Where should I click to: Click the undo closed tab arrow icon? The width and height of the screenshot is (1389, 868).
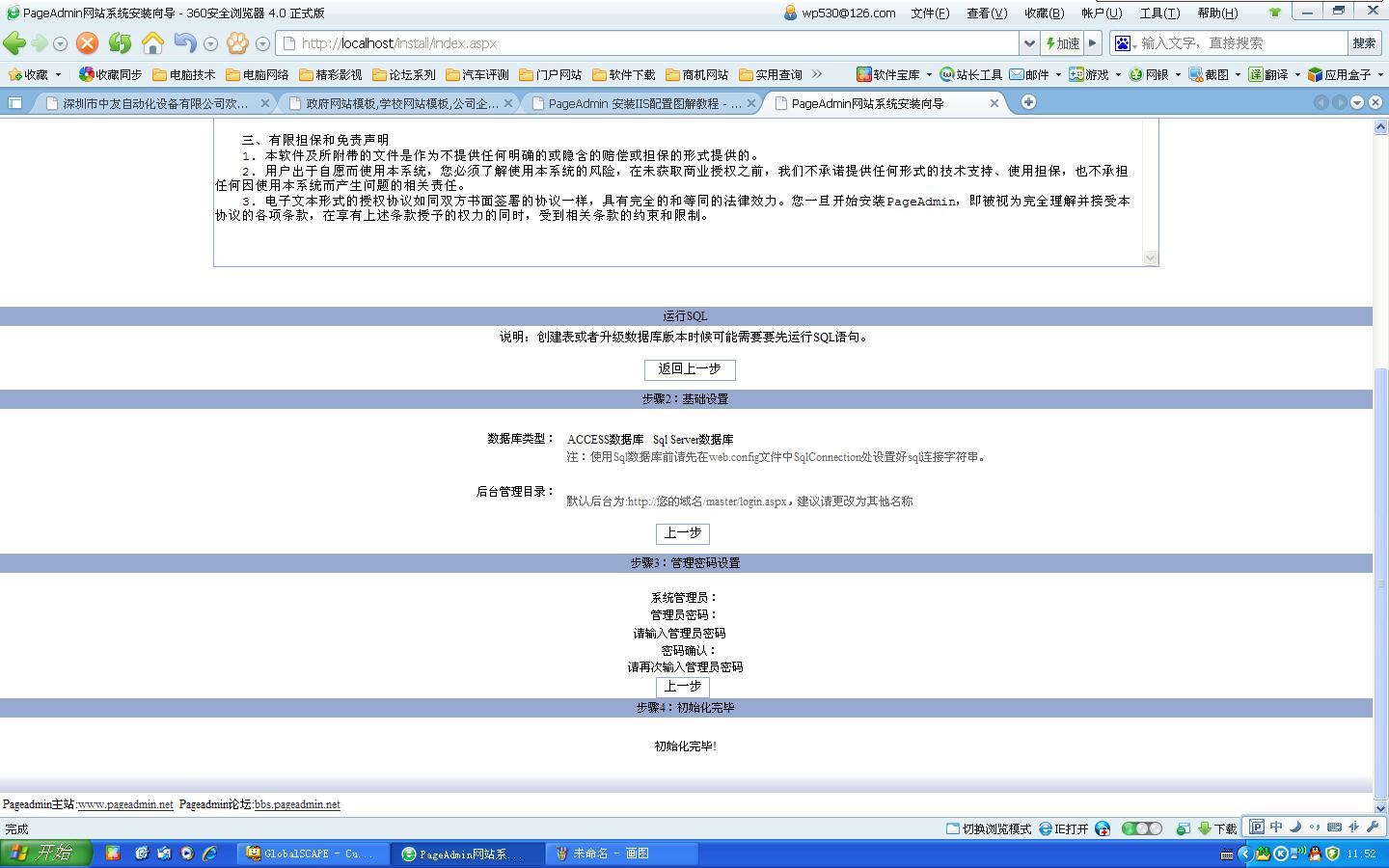pyautogui.click(x=184, y=43)
